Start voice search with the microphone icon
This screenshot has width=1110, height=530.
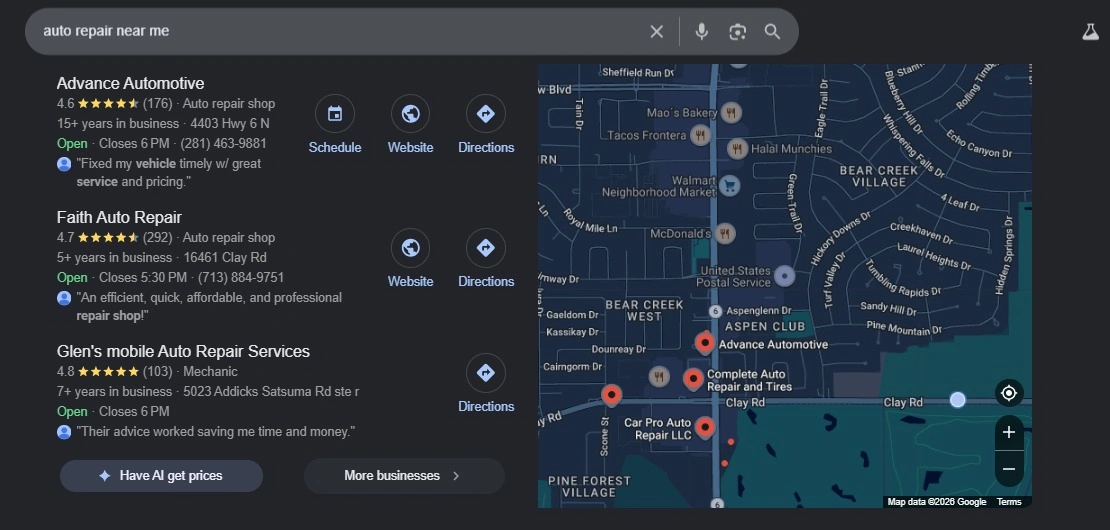click(702, 31)
